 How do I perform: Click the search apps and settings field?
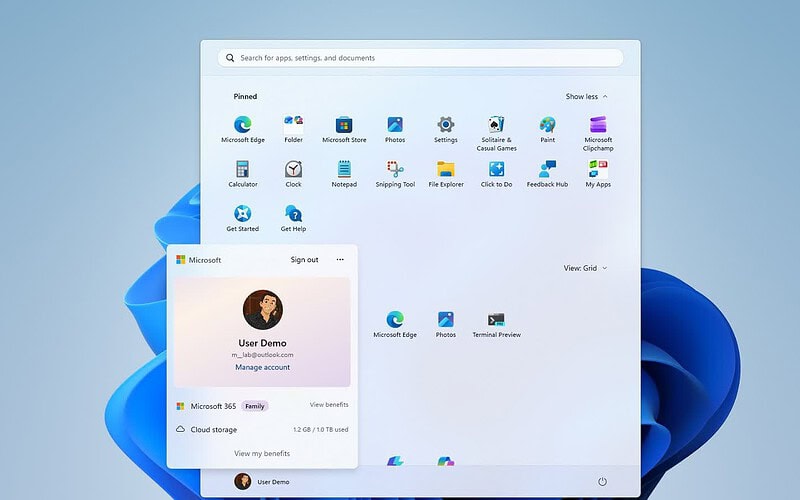tap(420, 58)
